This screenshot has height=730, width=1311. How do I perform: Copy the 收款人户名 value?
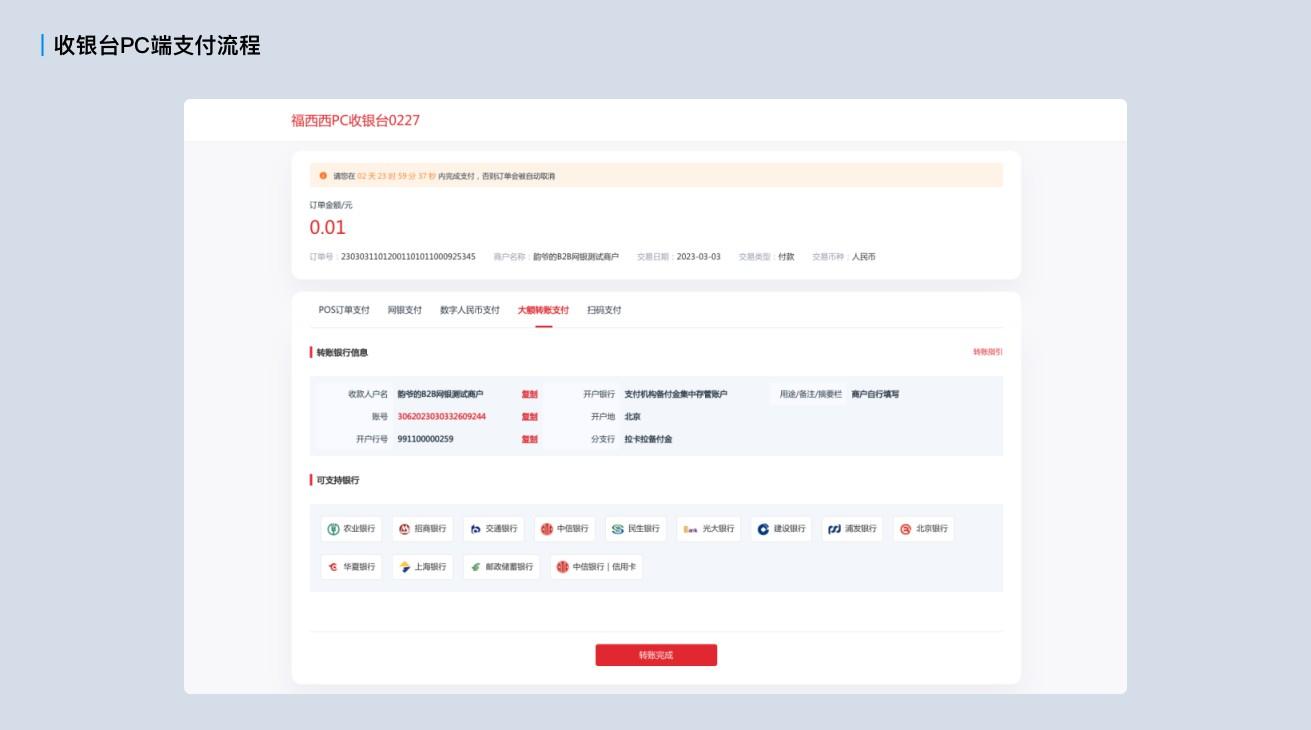pyautogui.click(x=529, y=394)
